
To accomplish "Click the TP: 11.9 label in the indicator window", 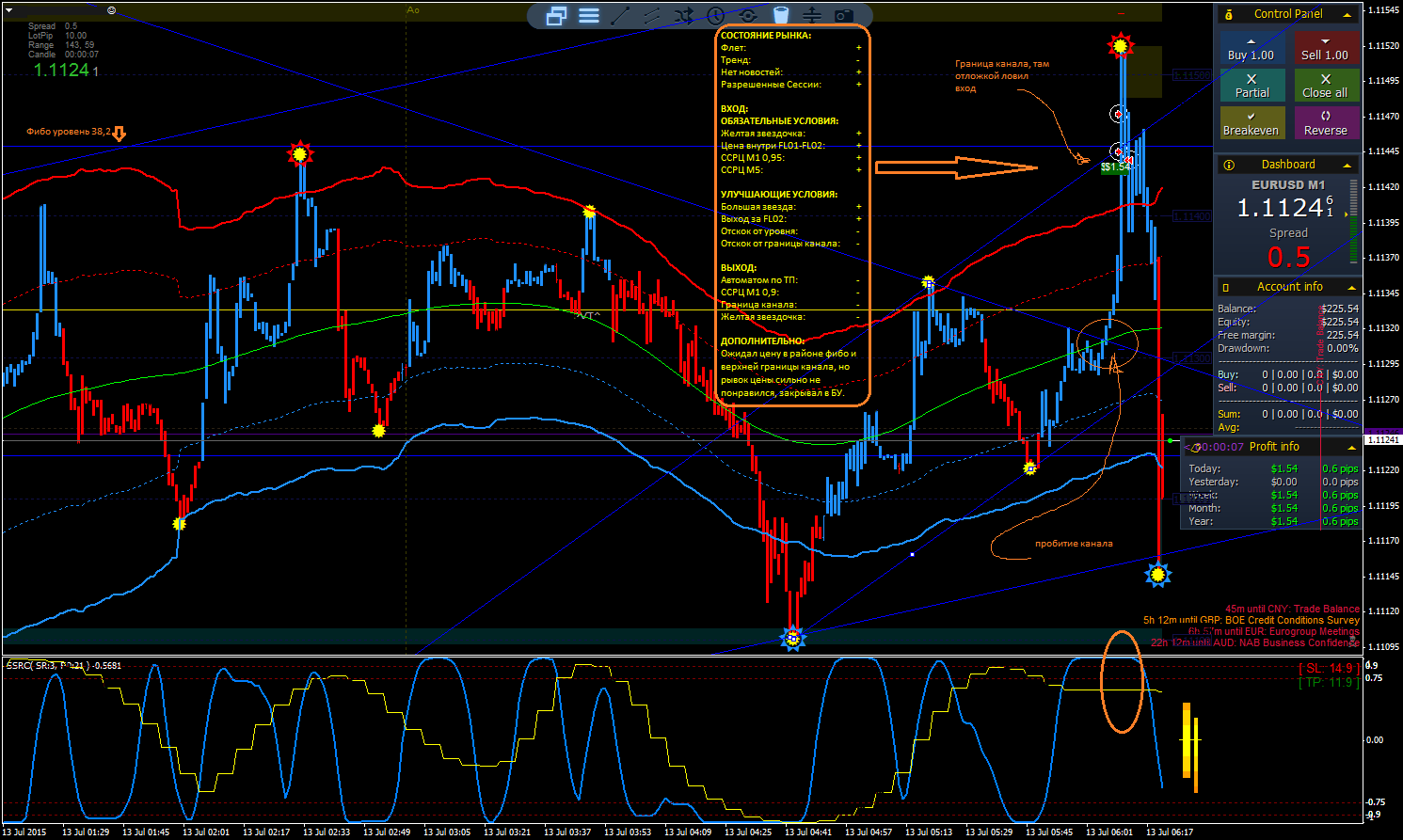I will (x=1327, y=683).
